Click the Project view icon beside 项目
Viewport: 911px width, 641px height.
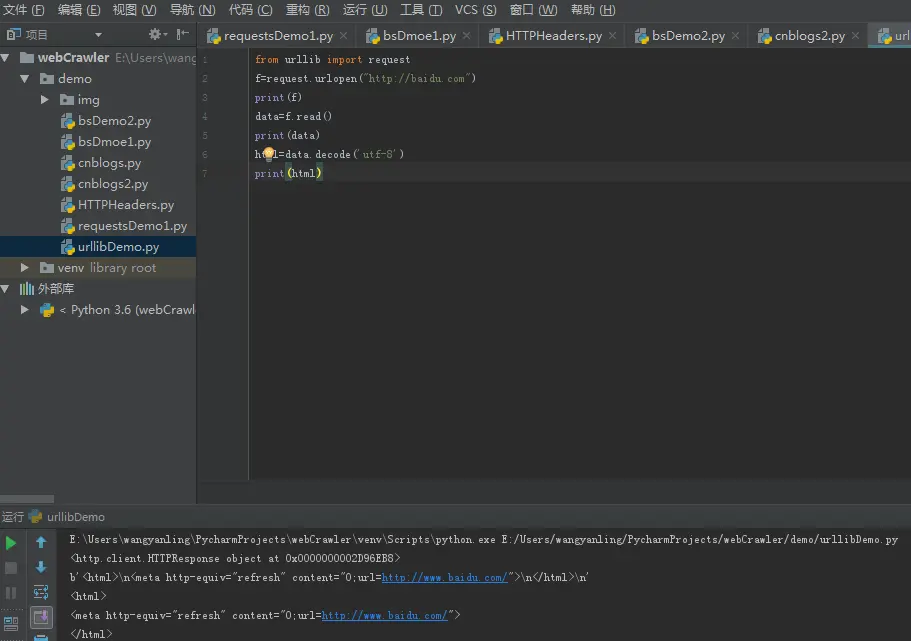coord(13,34)
